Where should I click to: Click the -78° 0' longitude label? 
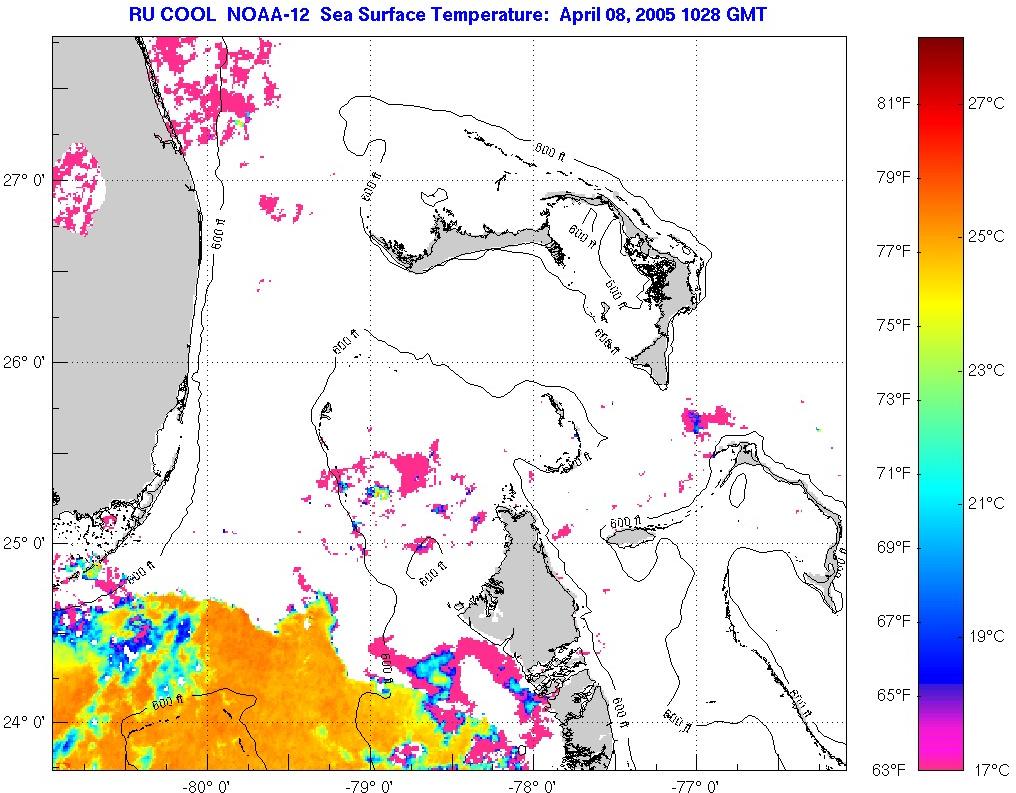(x=532, y=785)
